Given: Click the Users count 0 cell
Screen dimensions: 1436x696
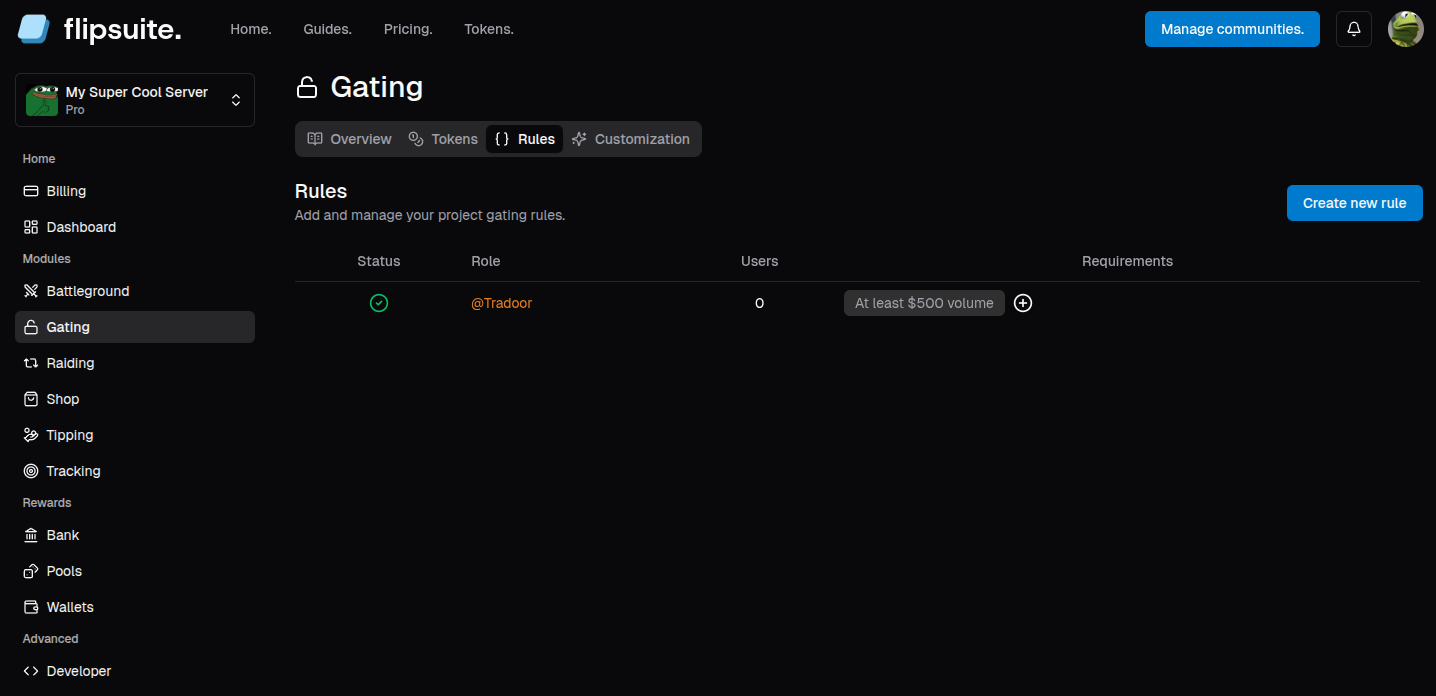Looking at the screenshot, I should coord(760,303).
